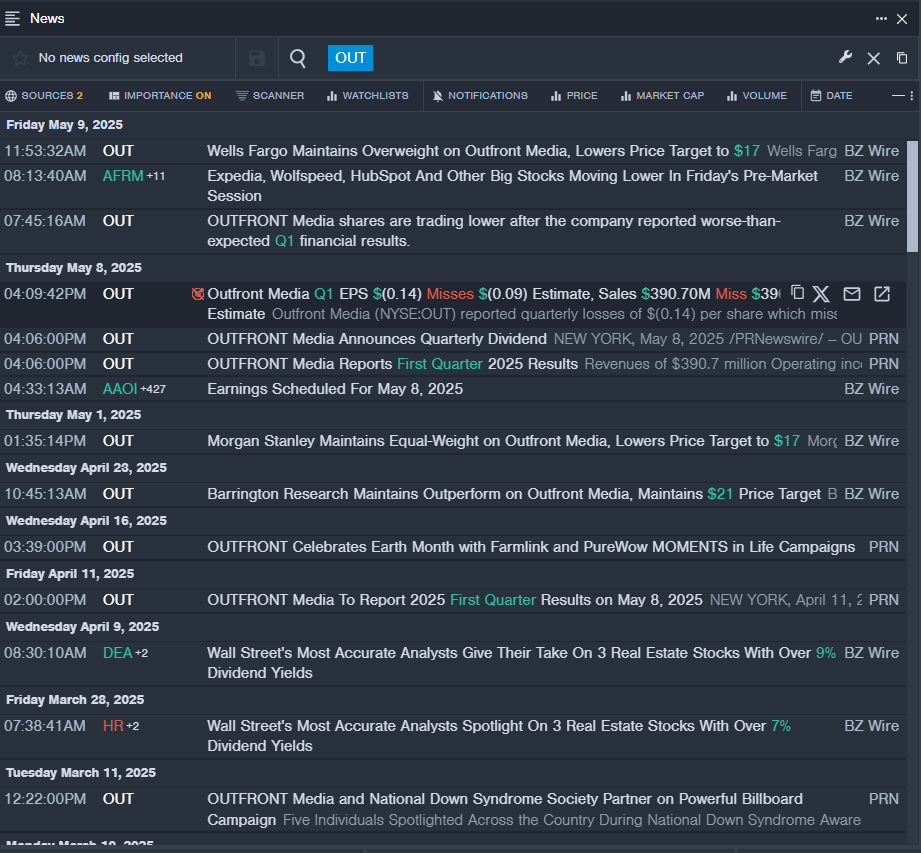Click the Thursday May 1, 2025 date header
This screenshot has height=853, width=921.
pos(73,415)
